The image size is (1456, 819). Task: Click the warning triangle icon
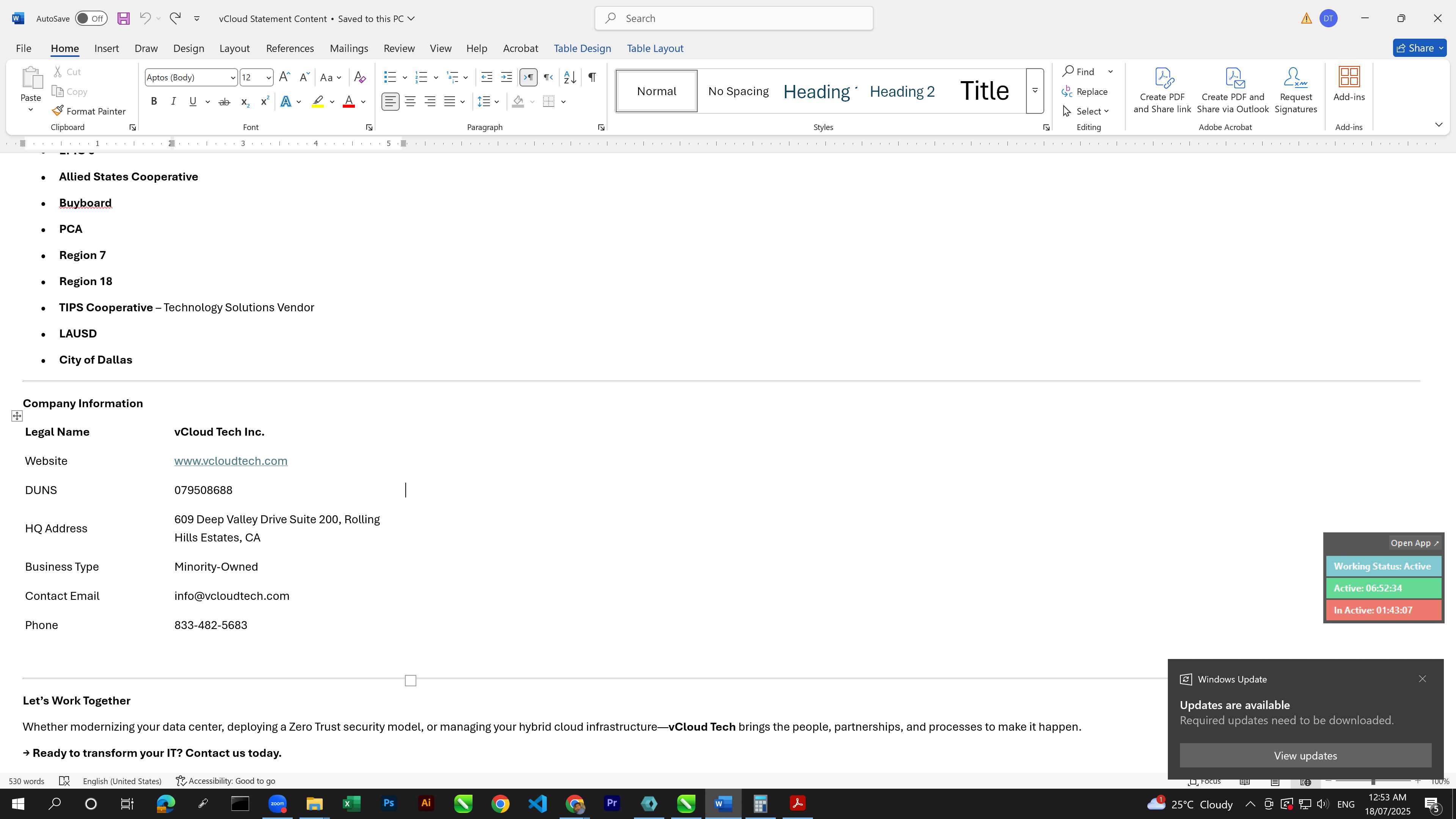click(1306, 19)
